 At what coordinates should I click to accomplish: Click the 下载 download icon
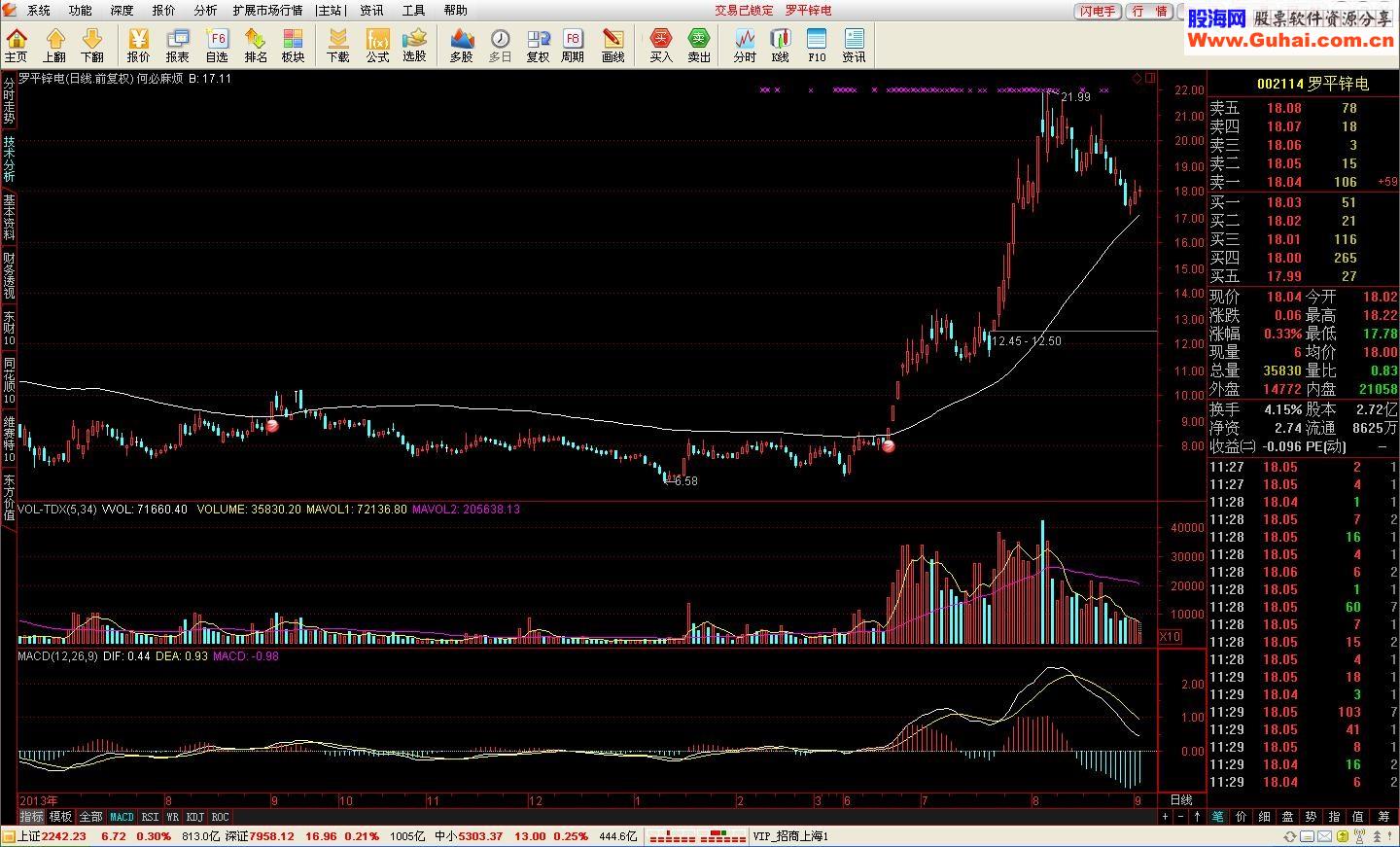pos(338,46)
